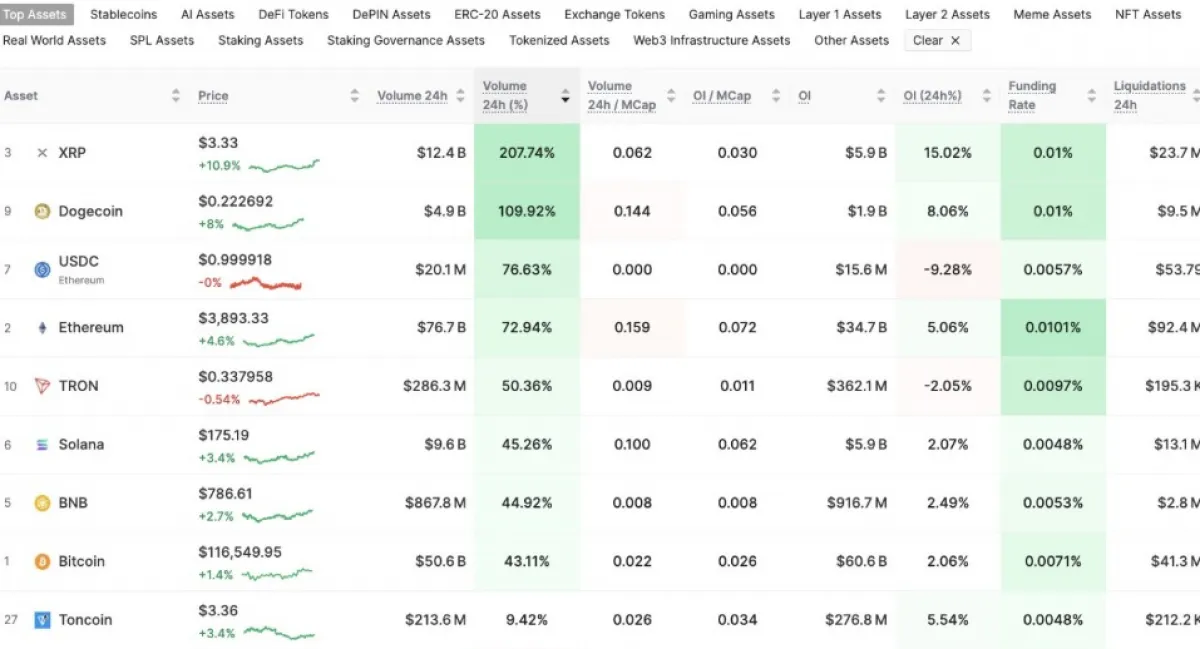Open BNB price sparkline chart
Screen dimensions: 1200x649
pos(277,516)
